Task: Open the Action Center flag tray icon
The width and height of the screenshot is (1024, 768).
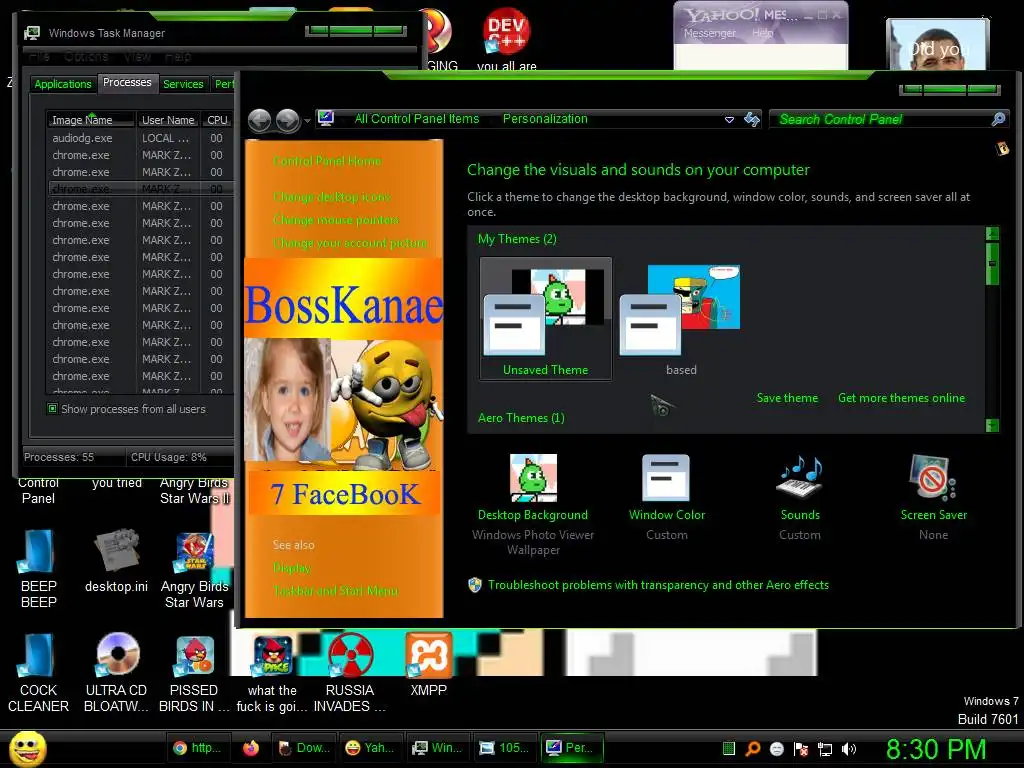Action: 801,749
